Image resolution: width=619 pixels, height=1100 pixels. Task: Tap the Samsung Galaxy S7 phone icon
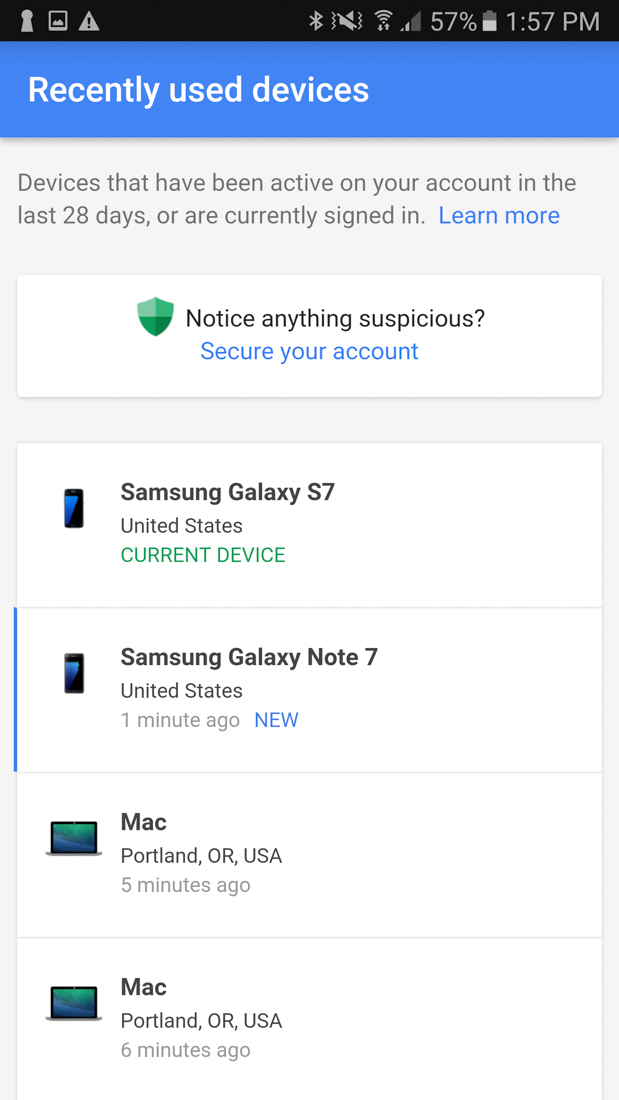(x=74, y=508)
